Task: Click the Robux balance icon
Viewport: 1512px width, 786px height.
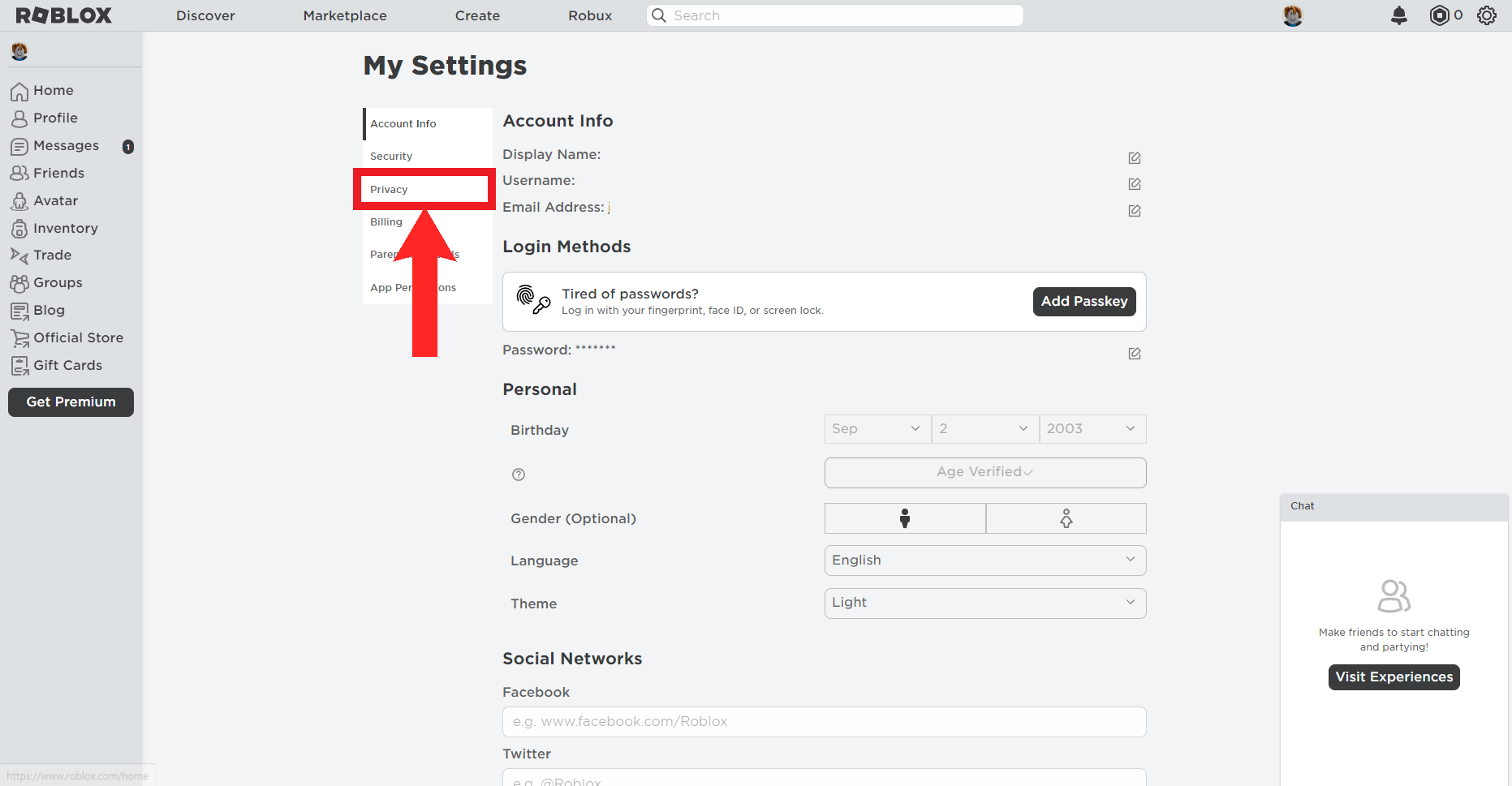Action: (x=1439, y=15)
